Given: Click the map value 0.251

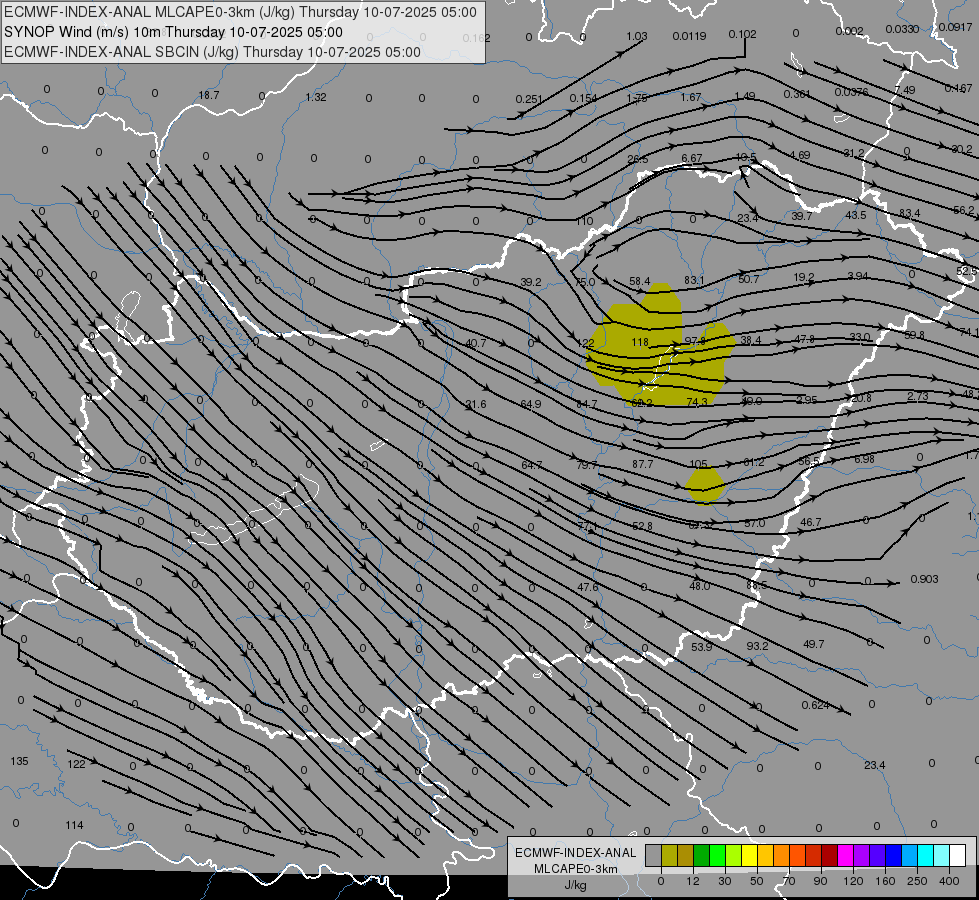Looking at the screenshot, I should pos(529,99).
